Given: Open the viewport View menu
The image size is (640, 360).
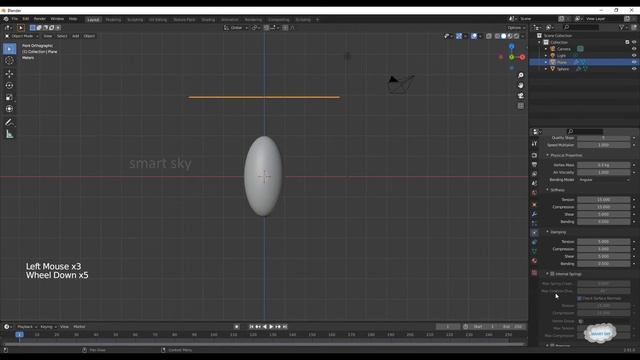Looking at the screenshot, I should pos(48,36).
